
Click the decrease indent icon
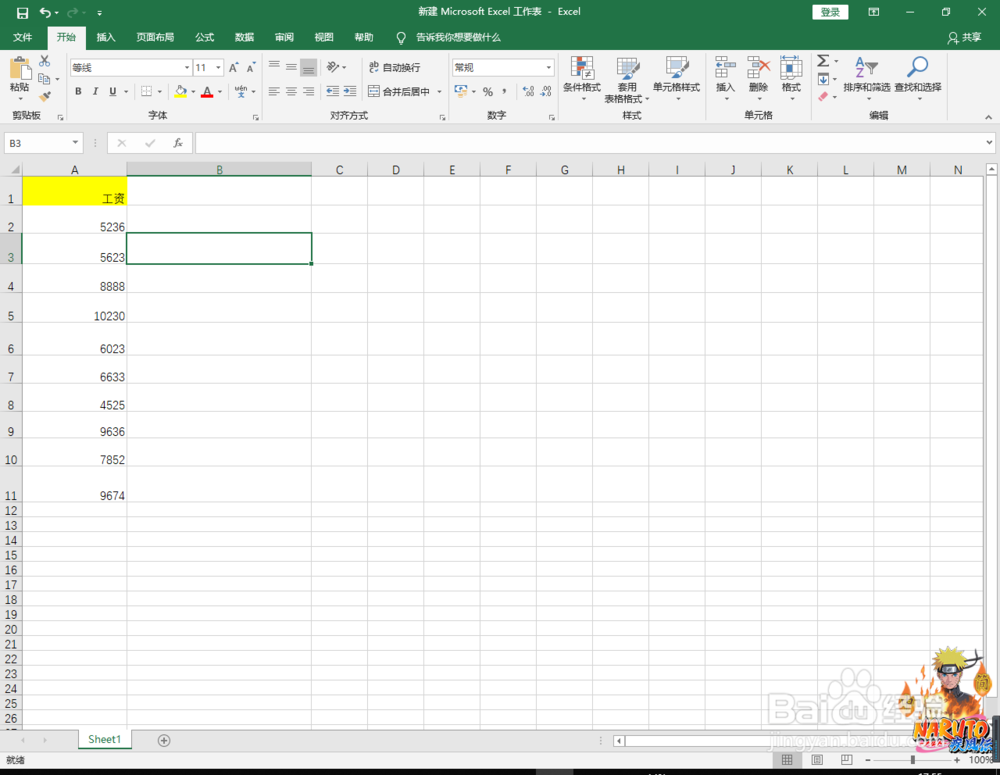pos(333,91)
